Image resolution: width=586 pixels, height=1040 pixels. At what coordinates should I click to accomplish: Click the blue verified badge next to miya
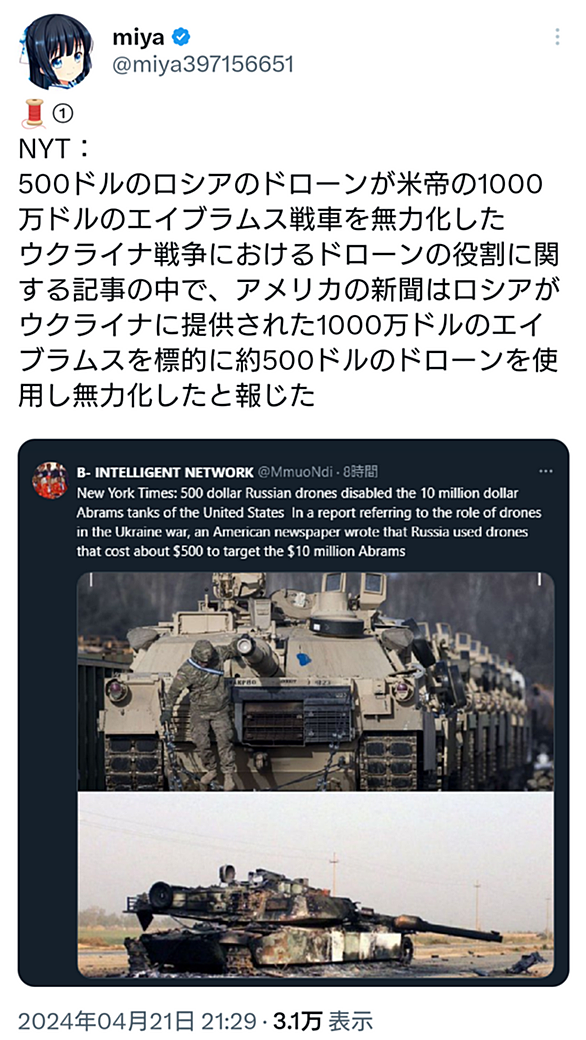[181, 38]
